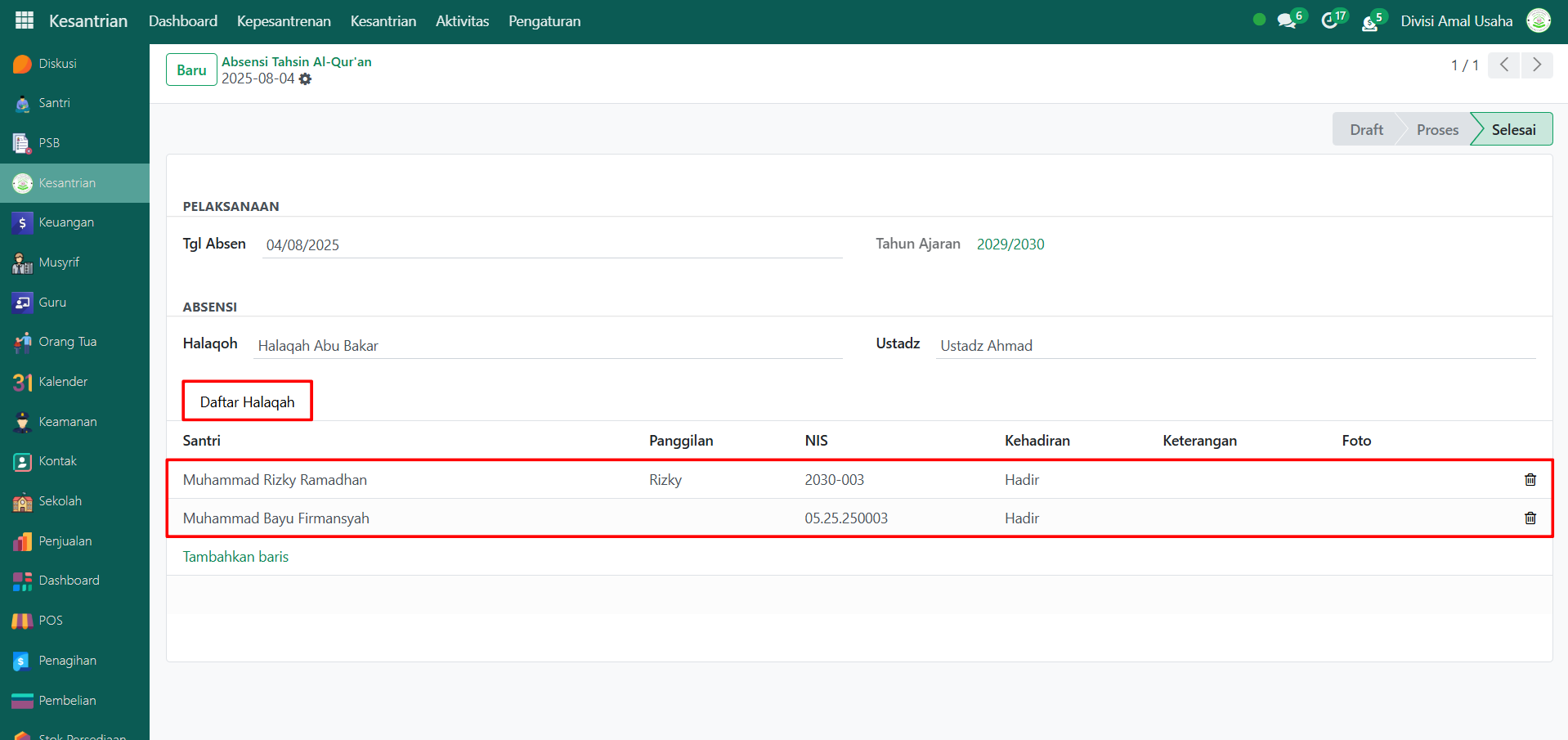Click the Baru button
Screen dimensions: 1568x740
[x=191, y=70]
